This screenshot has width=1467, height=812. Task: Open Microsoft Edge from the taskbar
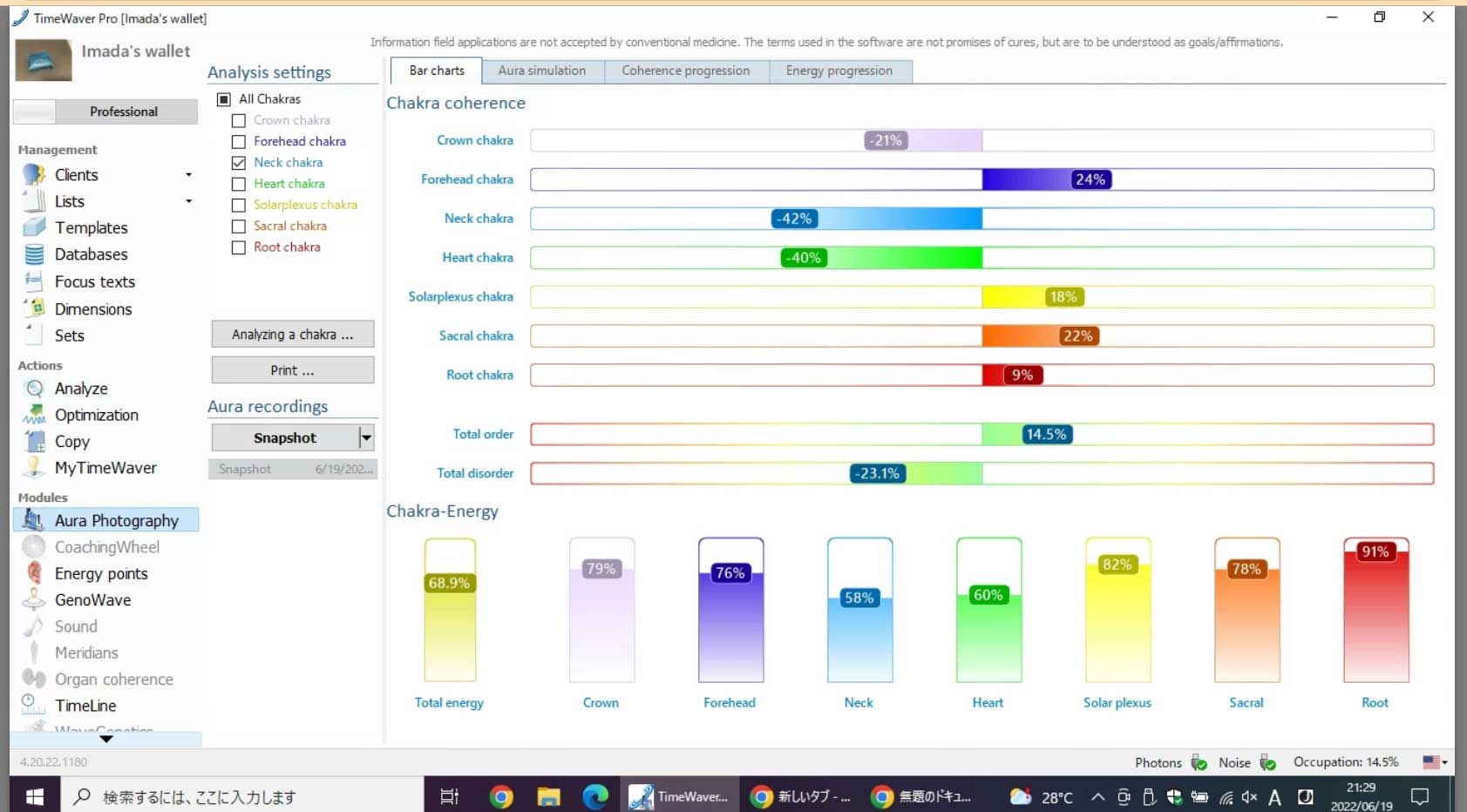pos(595,796)
